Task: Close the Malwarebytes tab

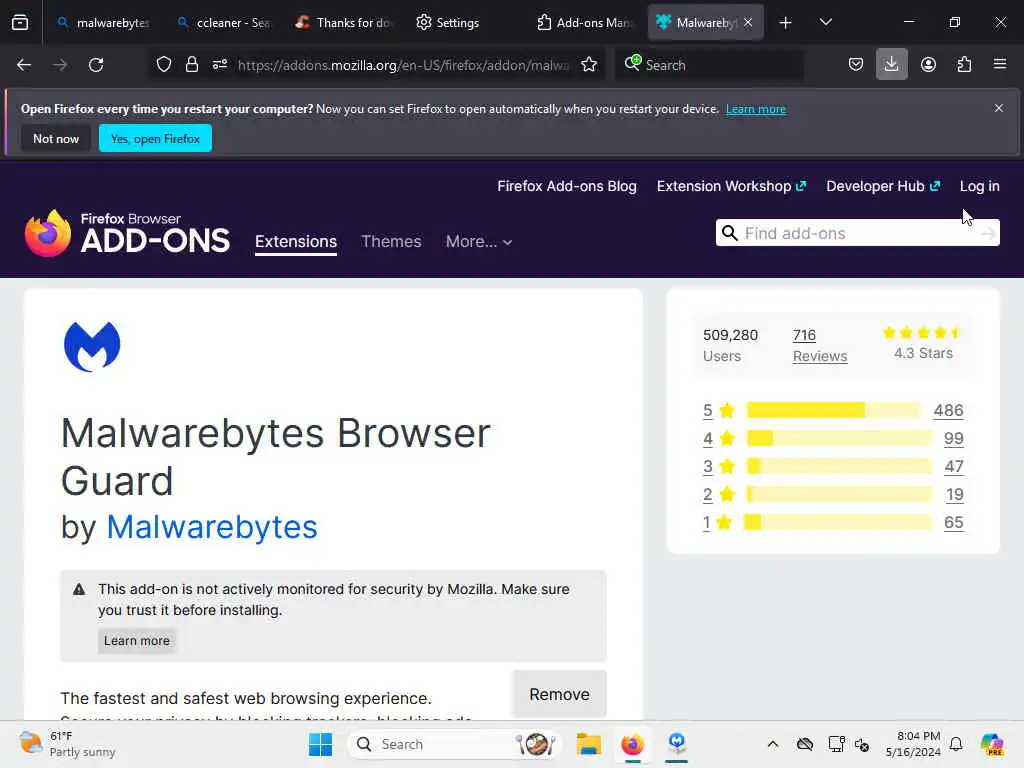Action: click(748, 22)
